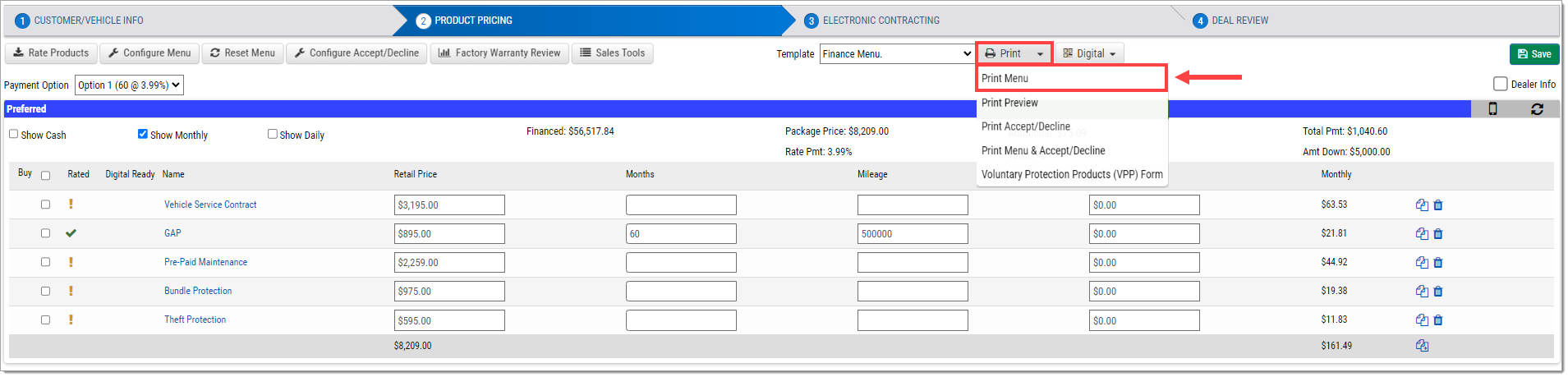Check the Dealer Info checkbox
This screenshot has width=1568, height=377.
coord(1500,84)
